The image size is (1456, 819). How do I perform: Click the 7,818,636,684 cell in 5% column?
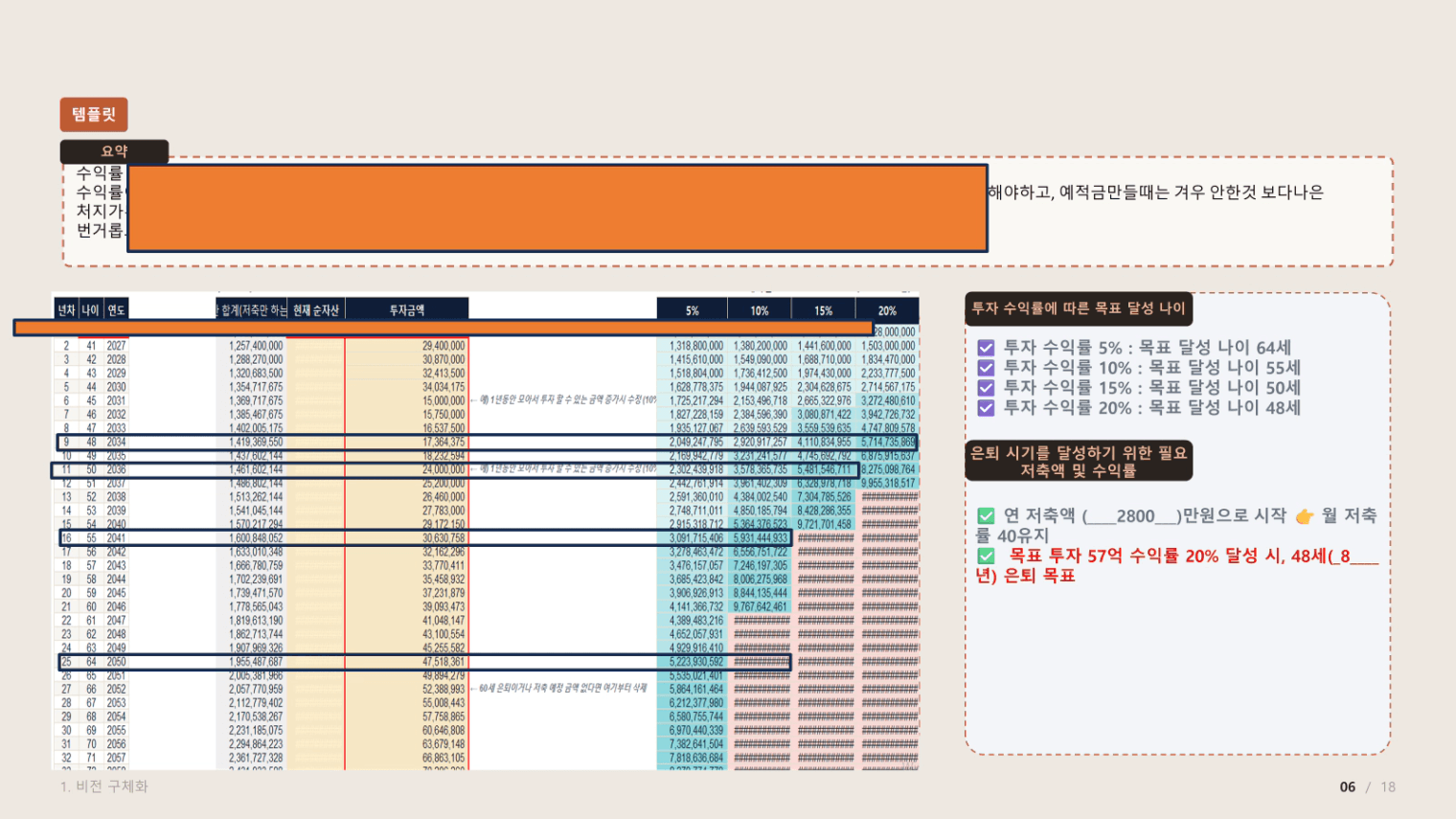[x=696, y=758]
